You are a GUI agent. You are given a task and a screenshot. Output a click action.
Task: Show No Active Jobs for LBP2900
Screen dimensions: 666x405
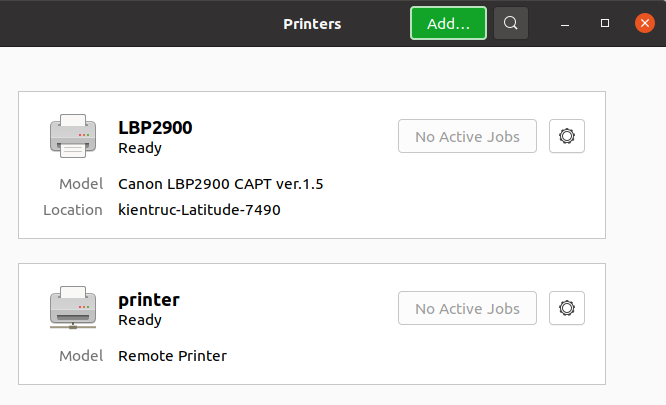(x=467, y=136)
